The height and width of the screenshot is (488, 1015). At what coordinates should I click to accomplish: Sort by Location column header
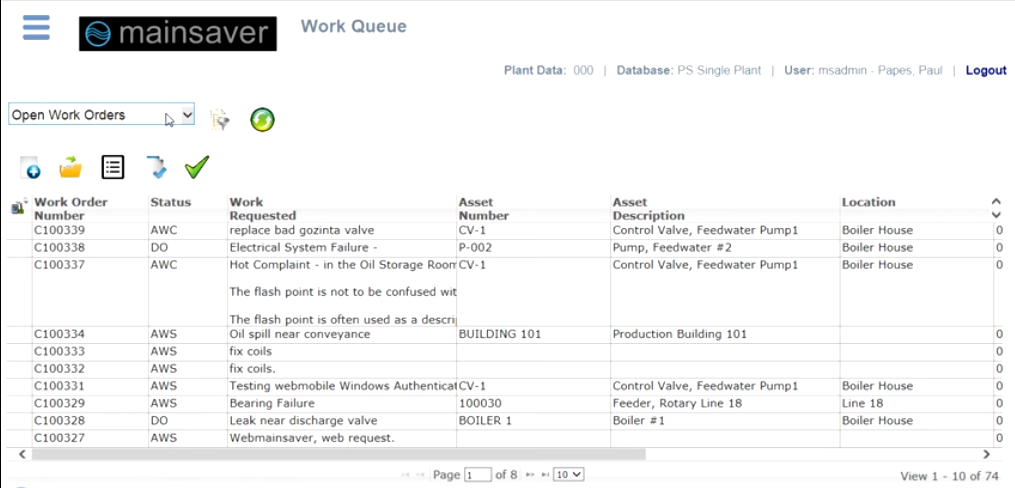click(869, 202)
